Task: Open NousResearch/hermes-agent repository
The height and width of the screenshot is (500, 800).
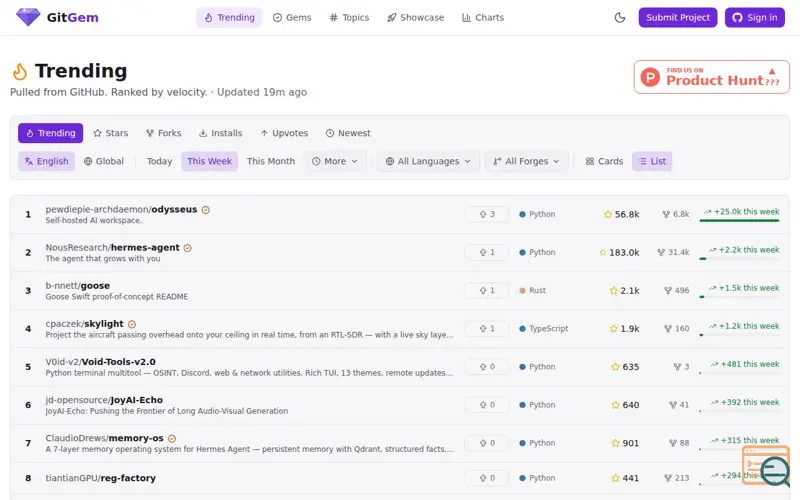Action: click(112, 247)
